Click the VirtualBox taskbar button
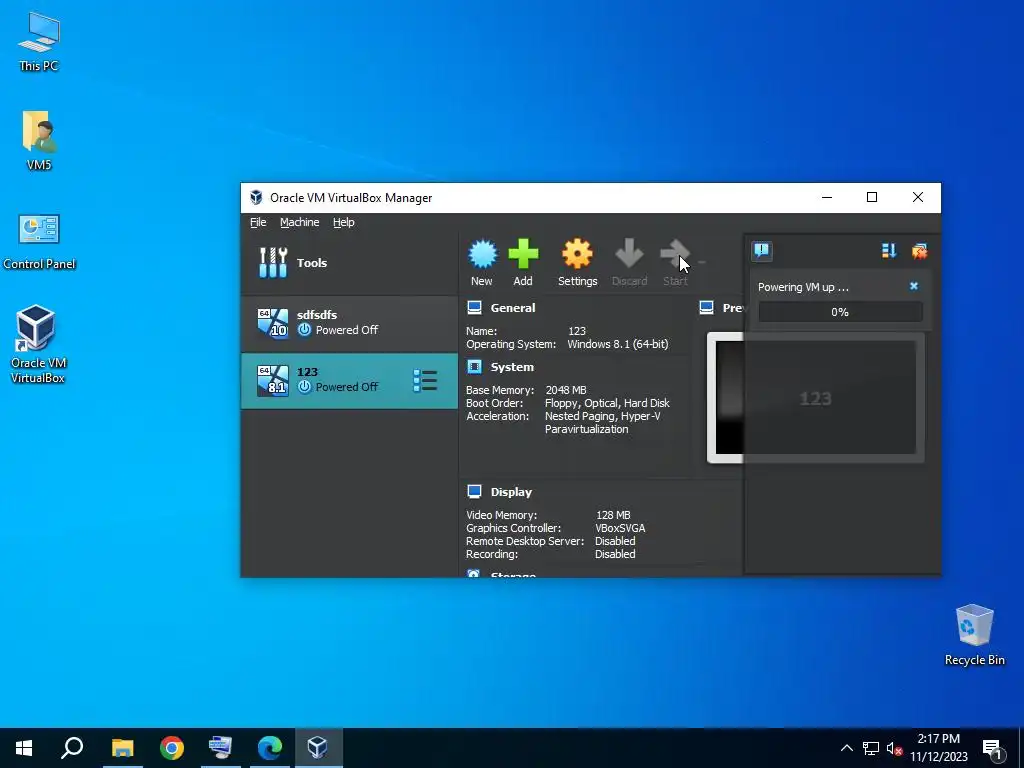The height and width of the screenshot is (768, 1024). pyautogui.click(x=318, y=748)
